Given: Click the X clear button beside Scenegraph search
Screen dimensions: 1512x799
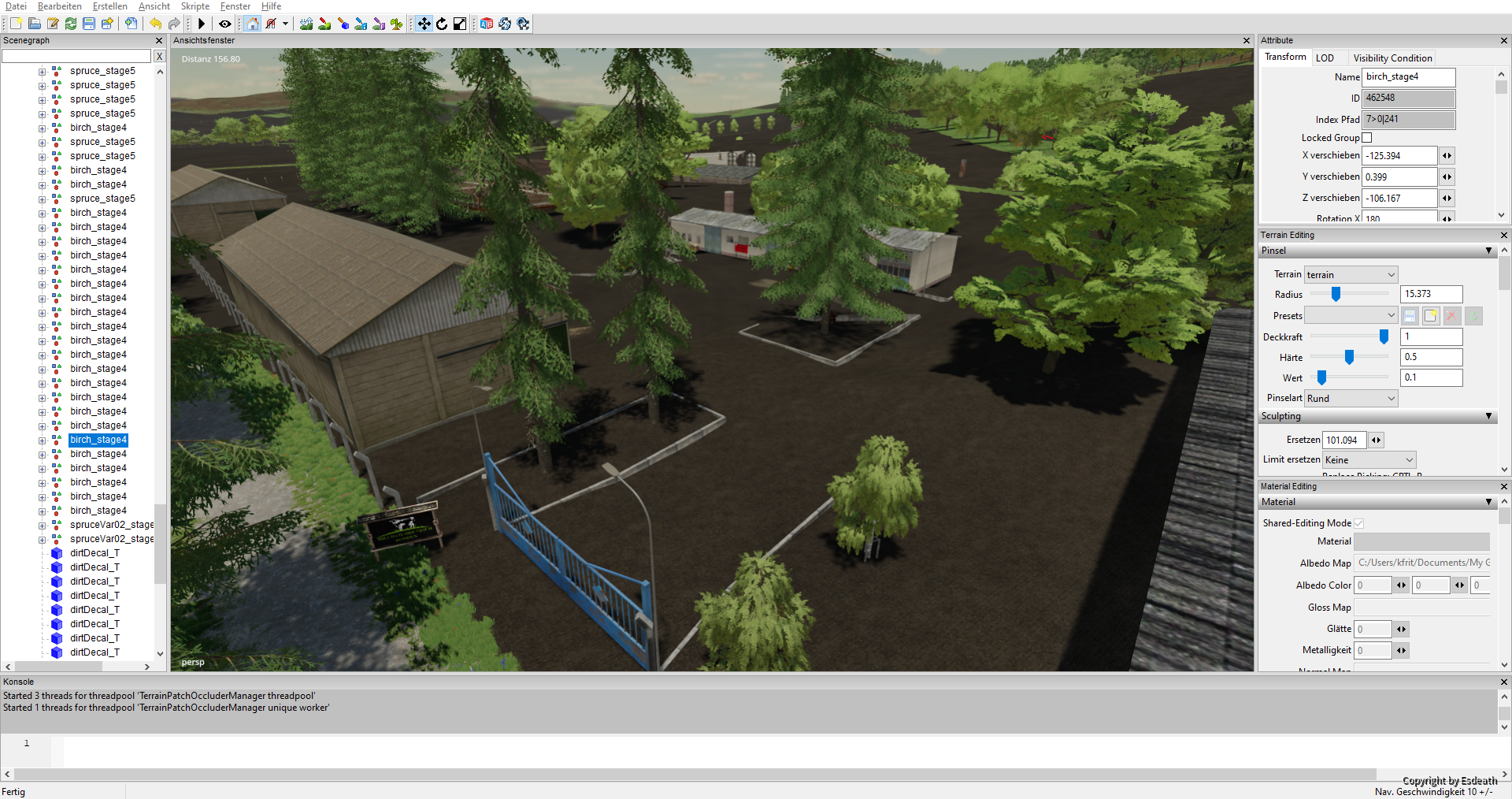Looking at the screenshot, I should [159, 56].
